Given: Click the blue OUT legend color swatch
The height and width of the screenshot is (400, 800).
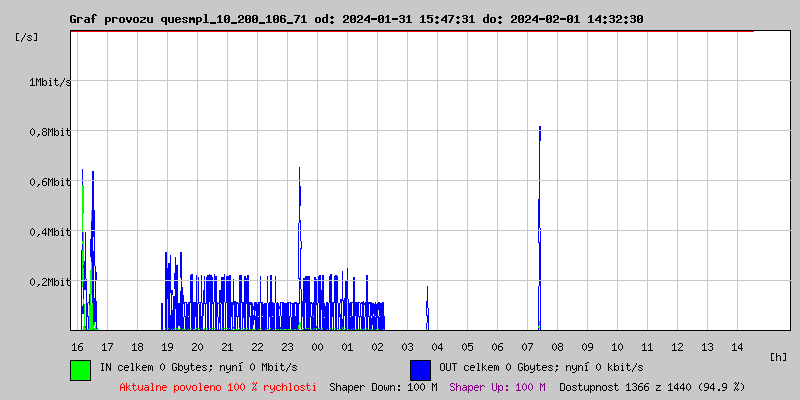Looking at the screenshot, I should [x=420, y=369].
